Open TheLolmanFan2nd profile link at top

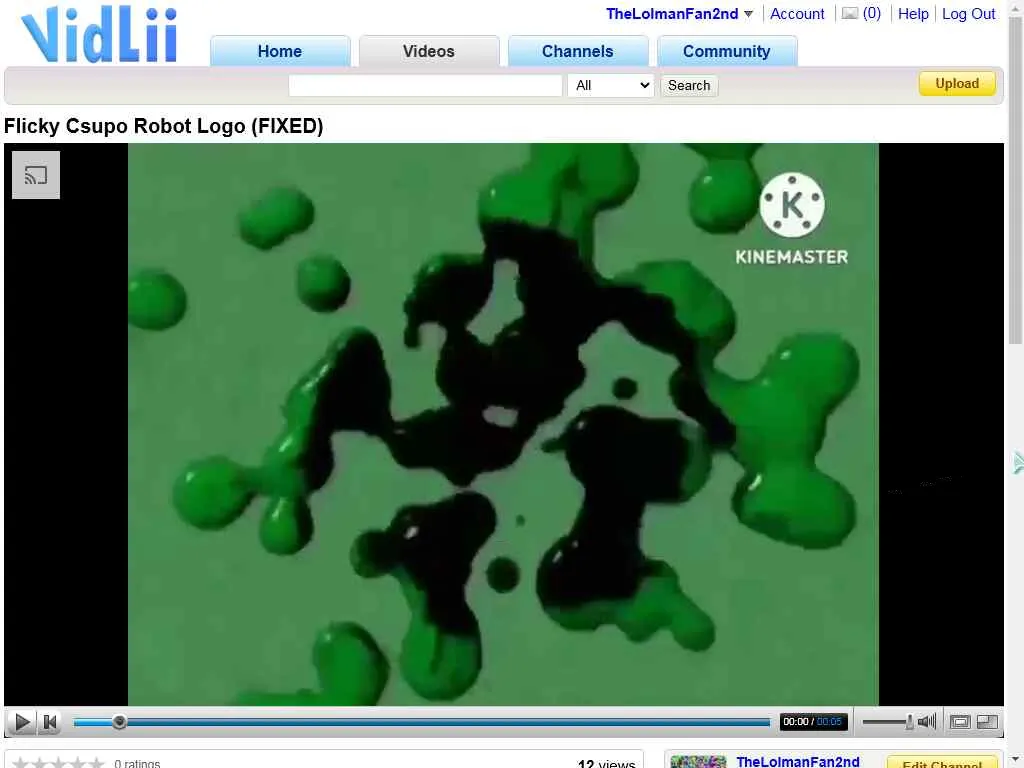672,14
